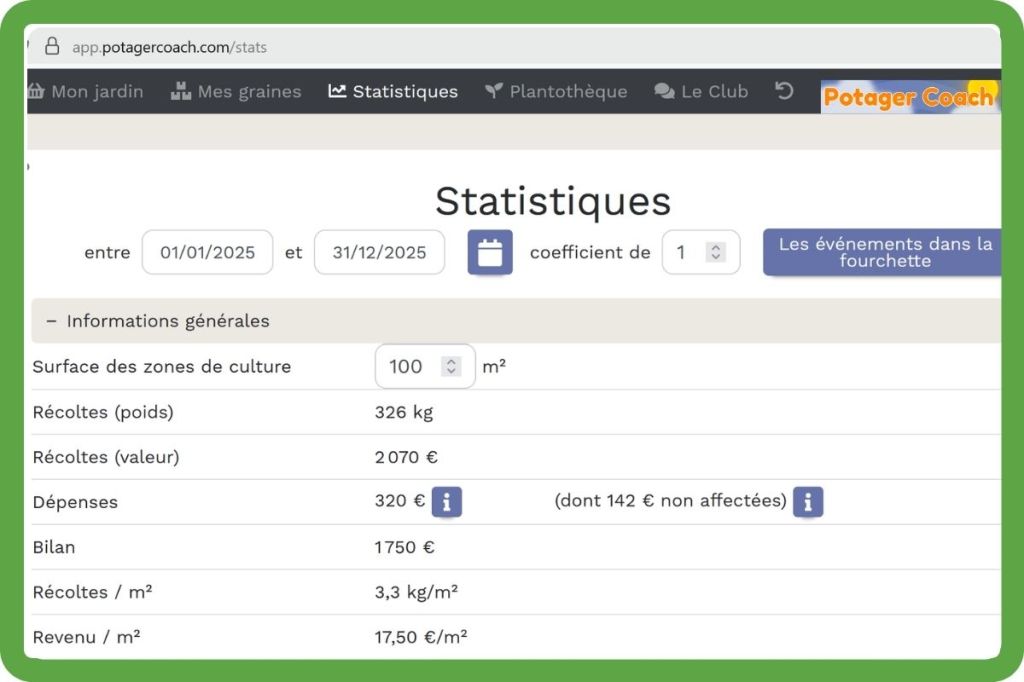This screenshot has height=682, width=1024.
Task: Click the coefficient number field
Action: (x=701, y=252)
